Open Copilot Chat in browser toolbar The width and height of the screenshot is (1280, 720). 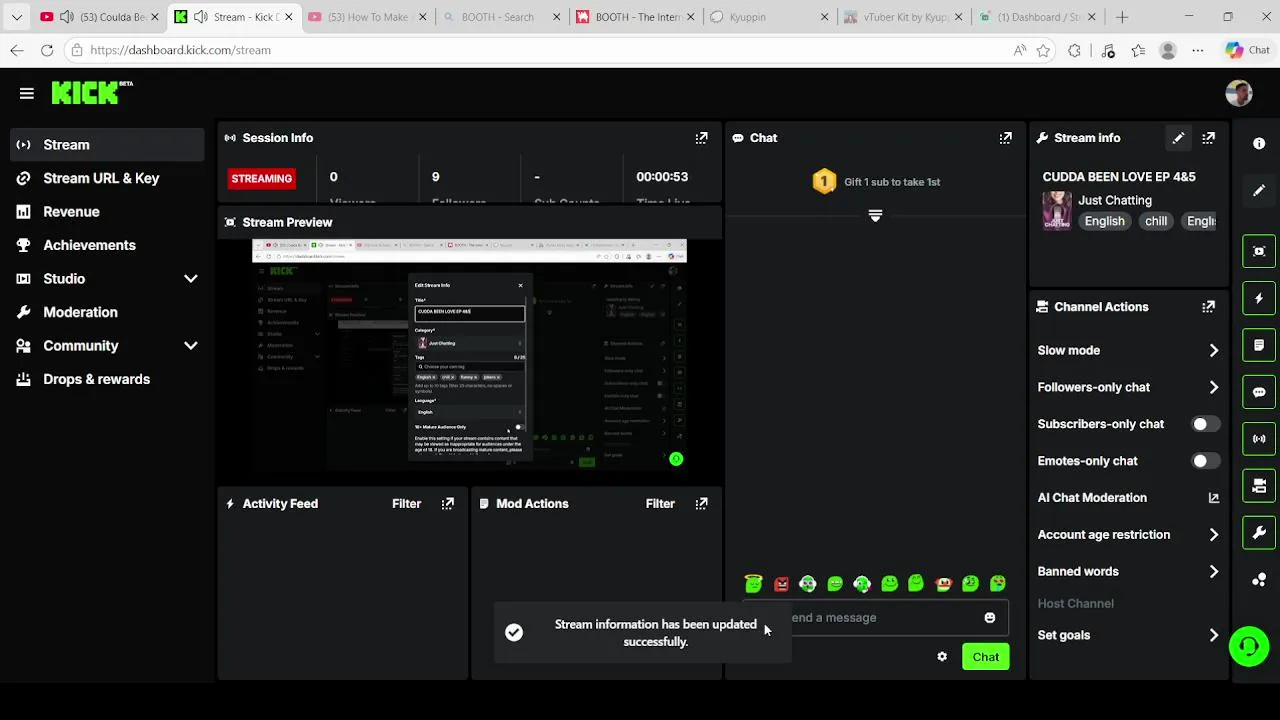(x=1248, y=50)
